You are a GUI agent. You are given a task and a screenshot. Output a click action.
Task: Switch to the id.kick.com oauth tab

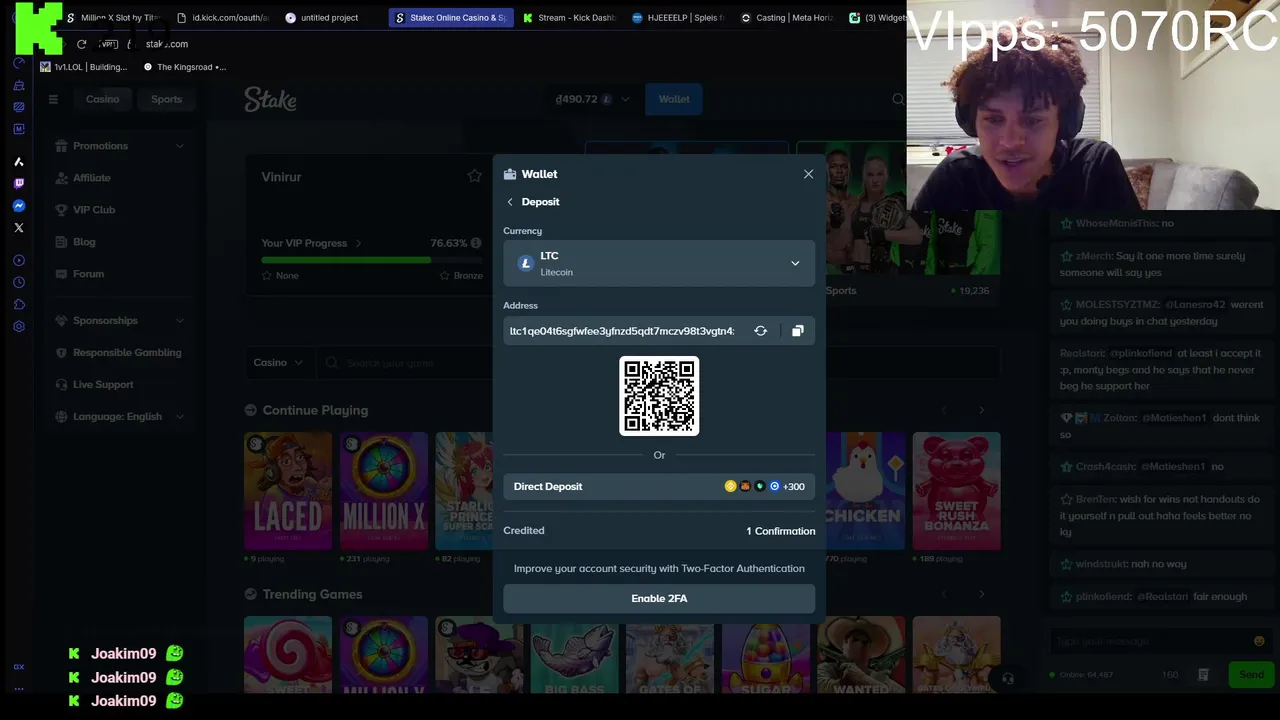point(222,18)
